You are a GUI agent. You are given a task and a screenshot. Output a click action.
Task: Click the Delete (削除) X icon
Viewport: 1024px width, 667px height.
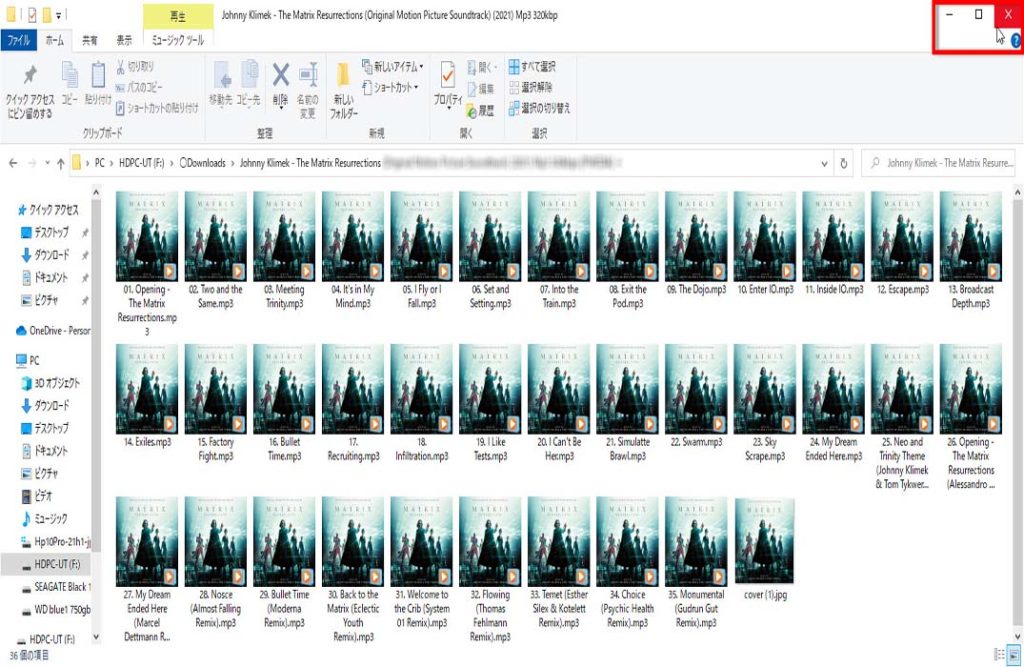281,76
